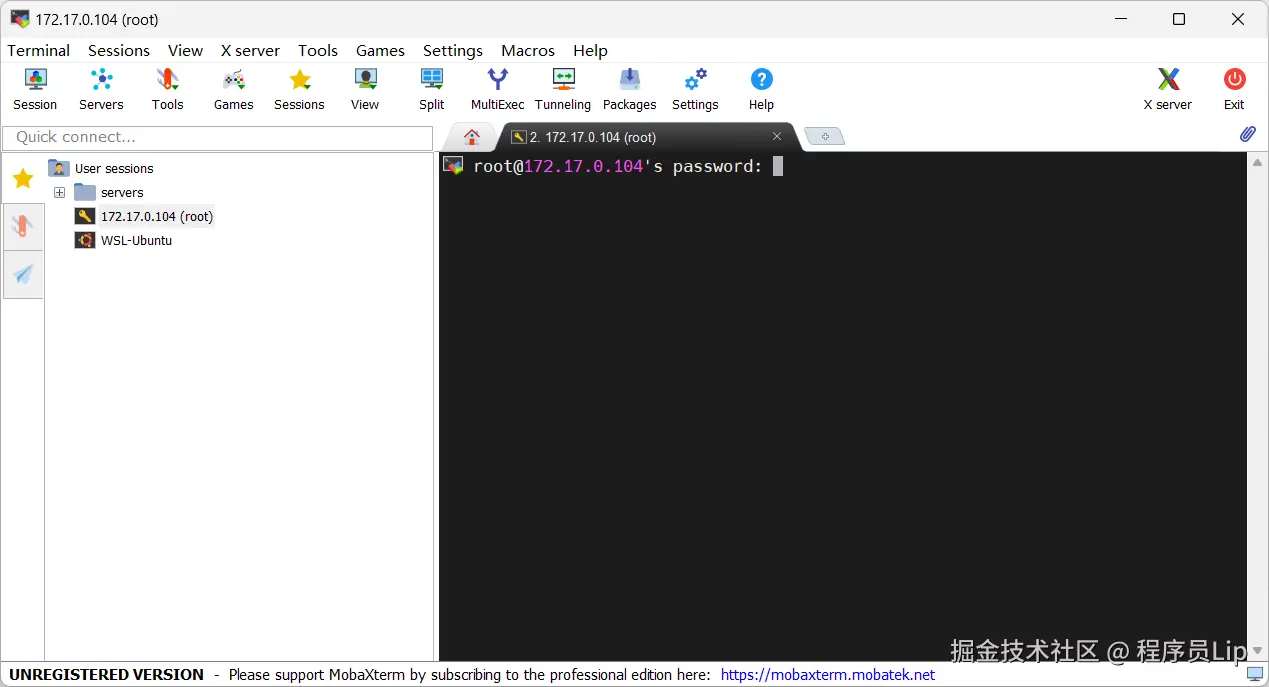Viewport: 1269px width, 687px height.
Task: Add a new tab with the plus button
Action: click(x=825, y=137)
